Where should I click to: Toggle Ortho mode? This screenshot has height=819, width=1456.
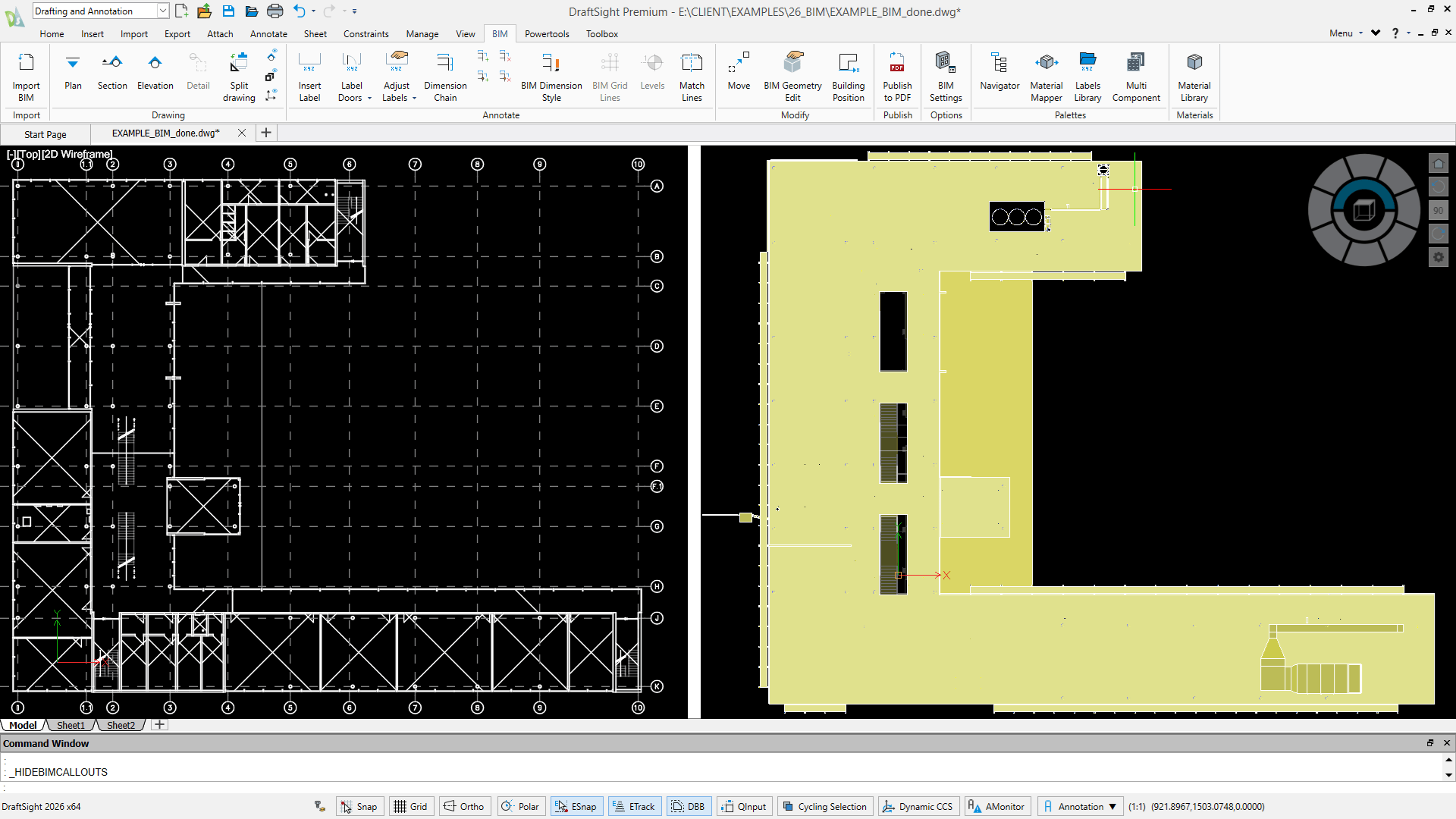tap(464, 806)
